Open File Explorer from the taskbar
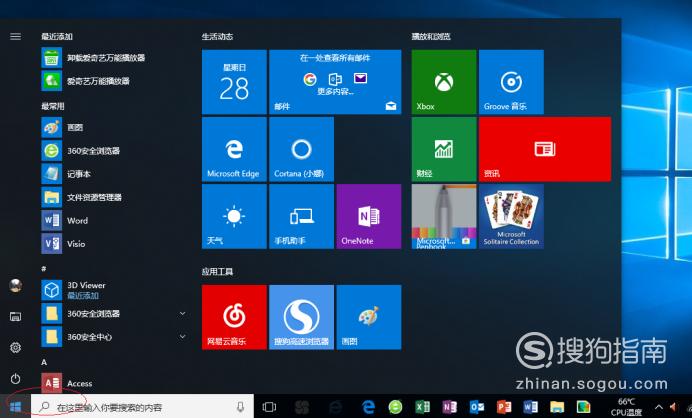This screenshot has height=418, width=692. point(557,407)
